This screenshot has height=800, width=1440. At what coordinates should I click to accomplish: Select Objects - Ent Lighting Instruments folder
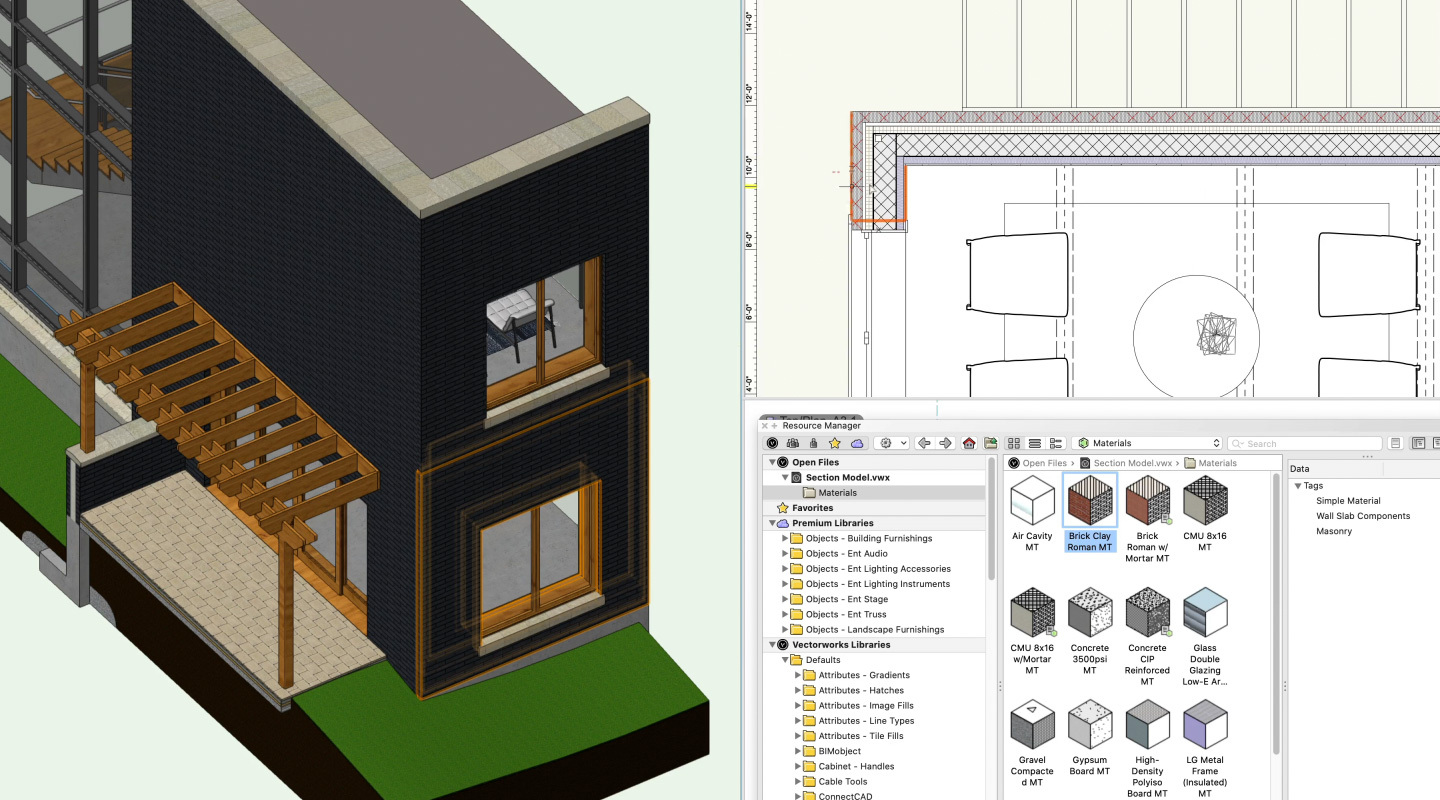pos(869,584)
